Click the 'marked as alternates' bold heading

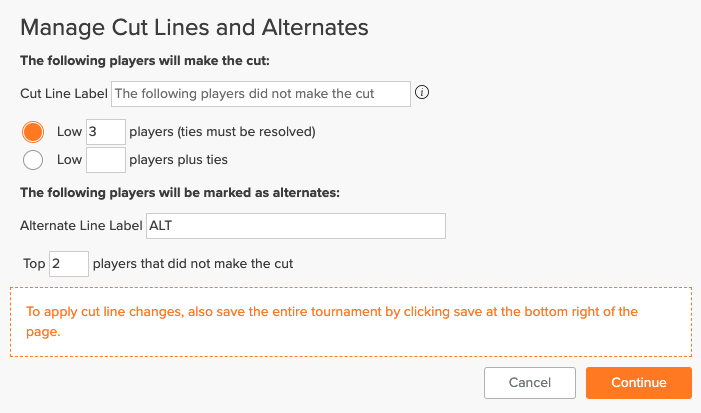(180, 193)
